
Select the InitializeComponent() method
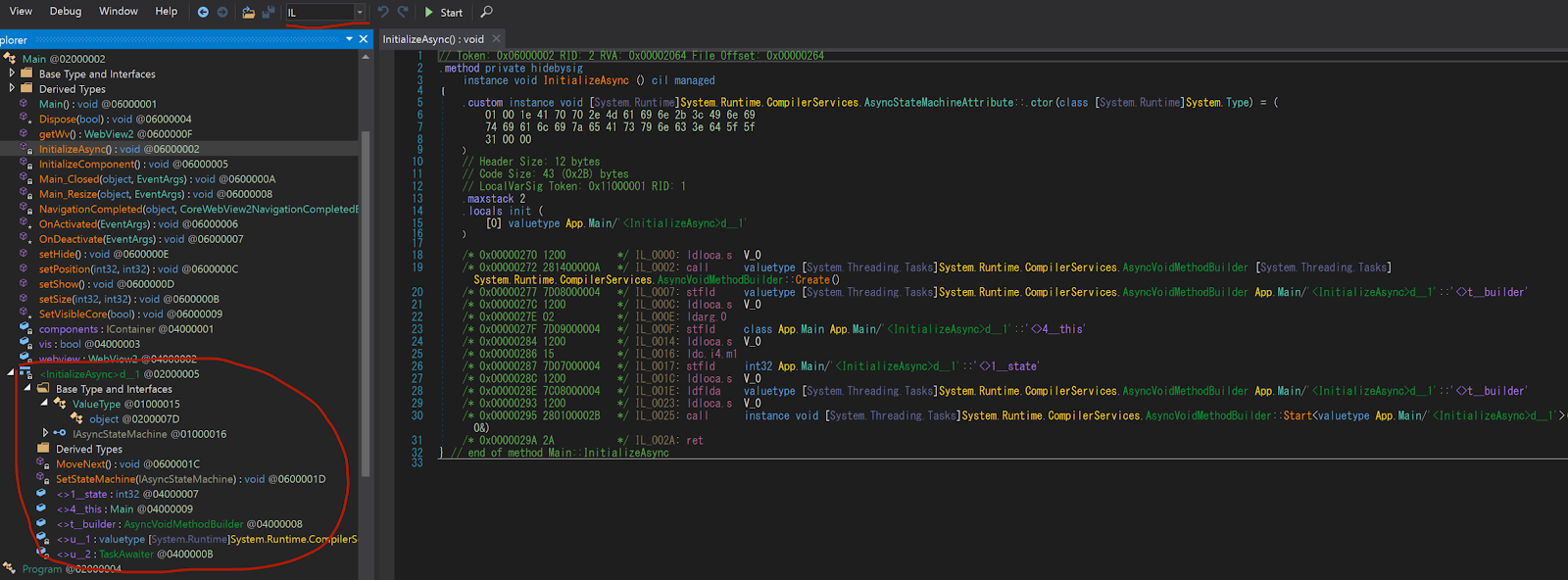(x=133, y=164)
